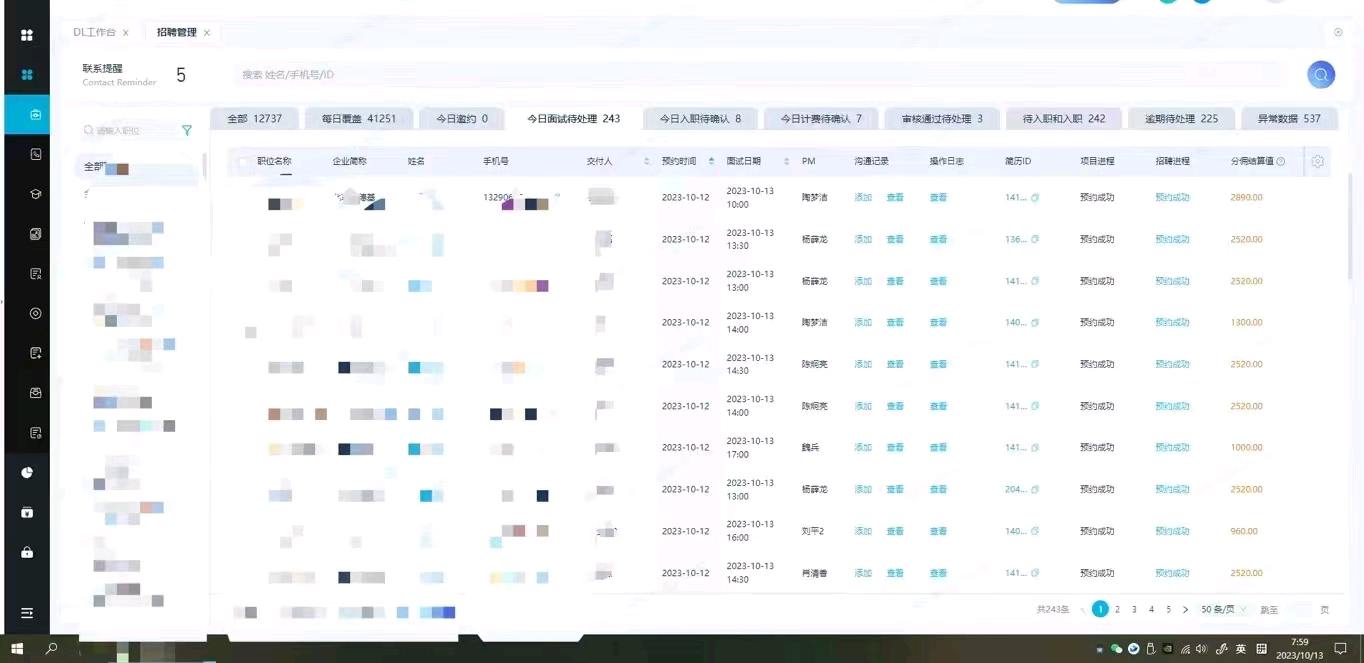Open the teal four-dot dashboard sidebar icon
This screenshot has width=1364, height=663.
[x=27, y=75]
